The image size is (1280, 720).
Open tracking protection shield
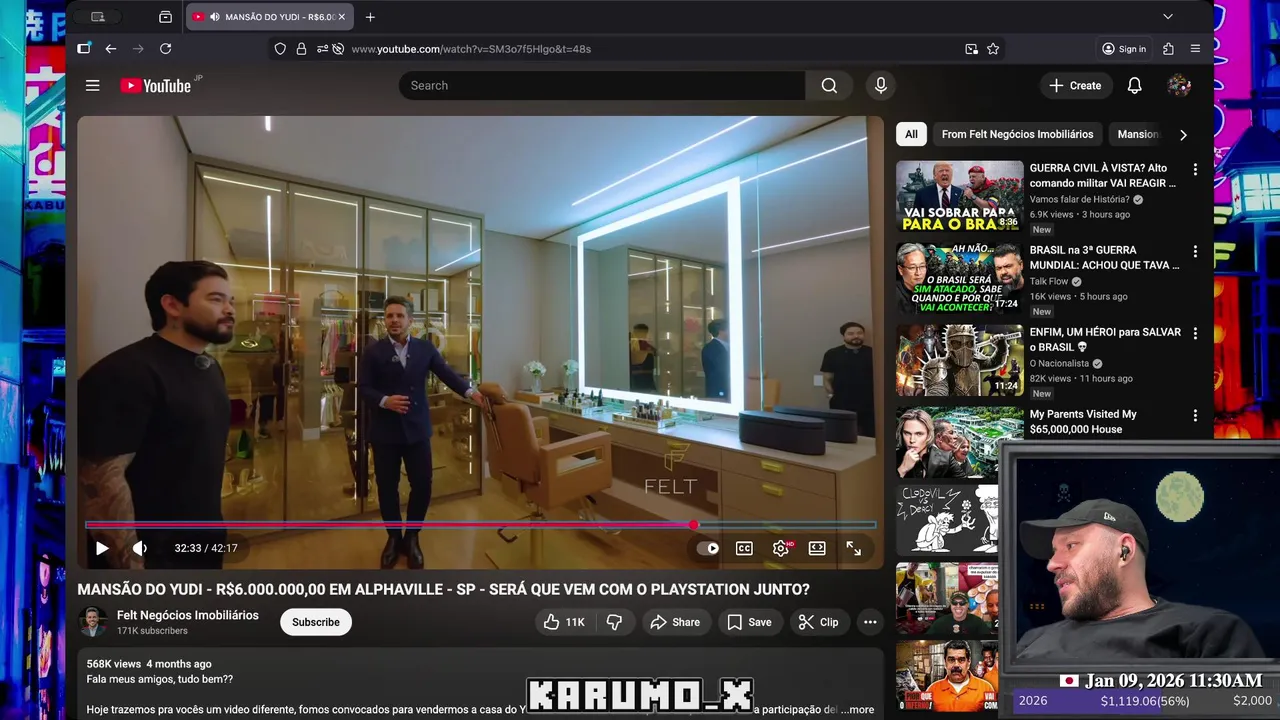(x=280, y=49)
